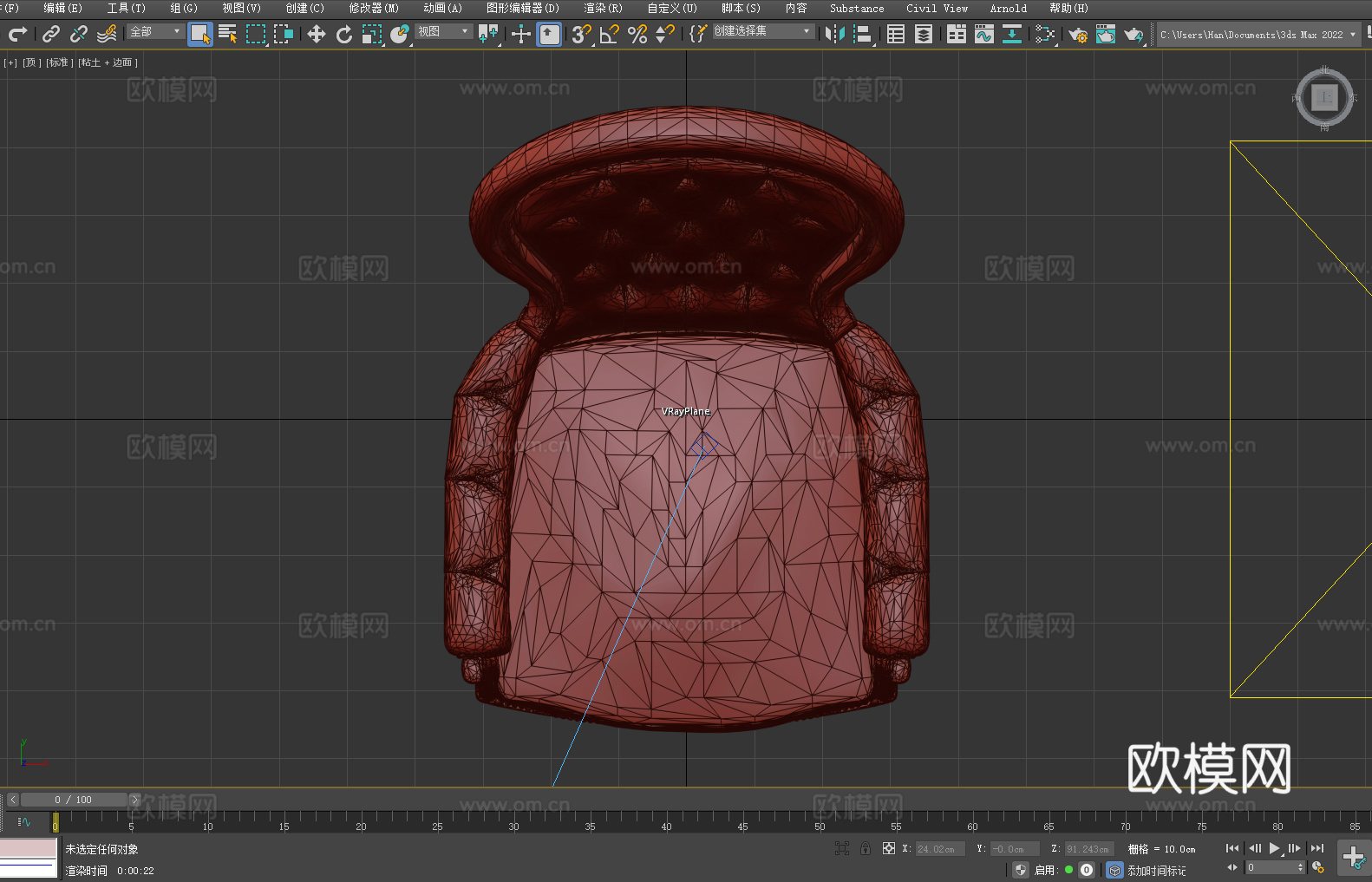Click Select and Manipulate crosshair icon

pyautogui.click(x=521, y=34)
